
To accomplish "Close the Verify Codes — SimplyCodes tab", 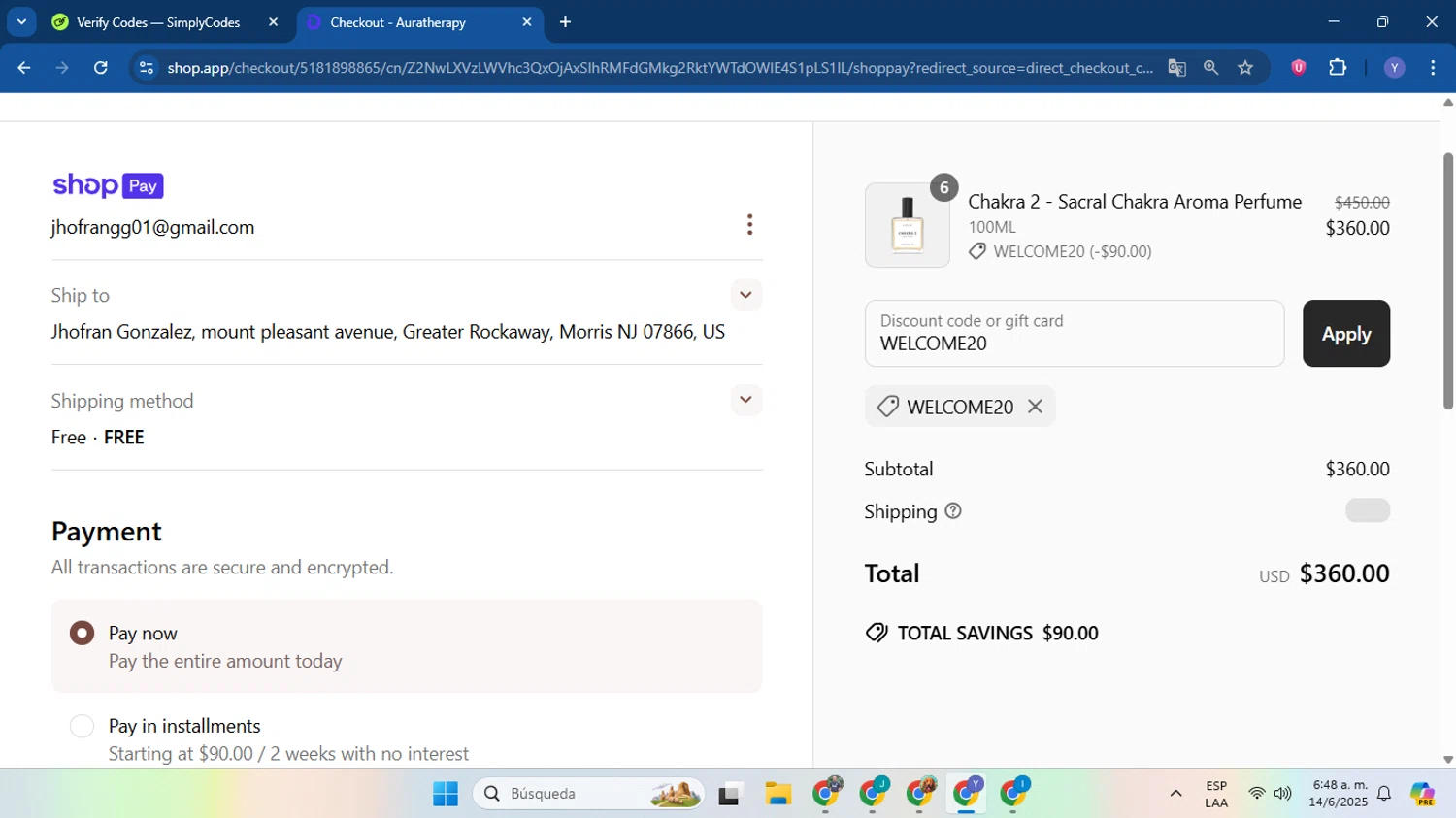I will [273, 22].
